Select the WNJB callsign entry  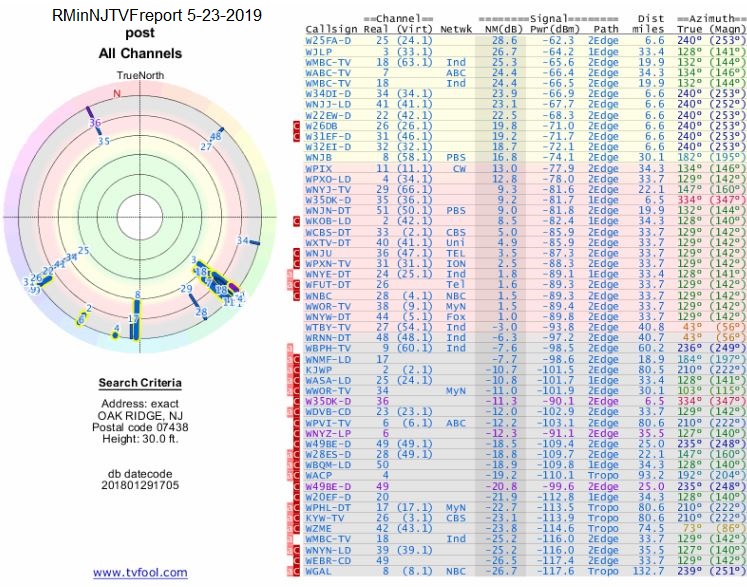click(320, 157)
